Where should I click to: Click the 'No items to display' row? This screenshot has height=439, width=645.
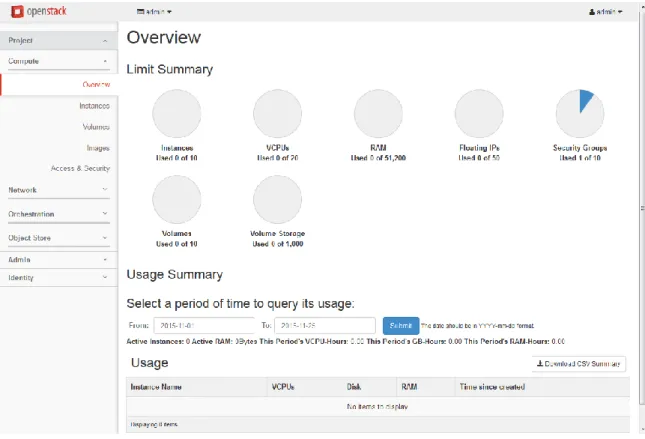pos(378,406)
